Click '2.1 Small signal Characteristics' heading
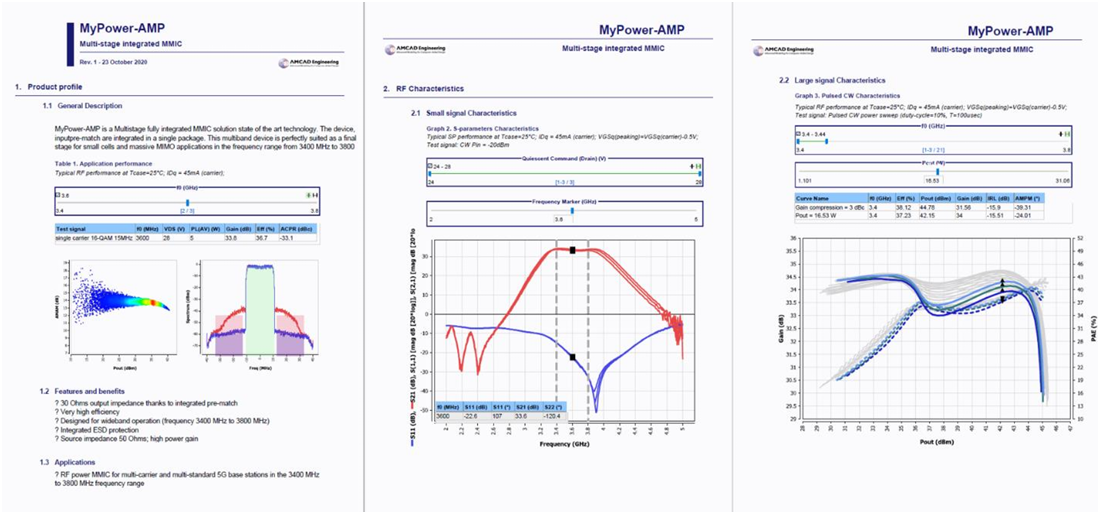Screen dimensions: 1098x512 click(x=464, y=113)
